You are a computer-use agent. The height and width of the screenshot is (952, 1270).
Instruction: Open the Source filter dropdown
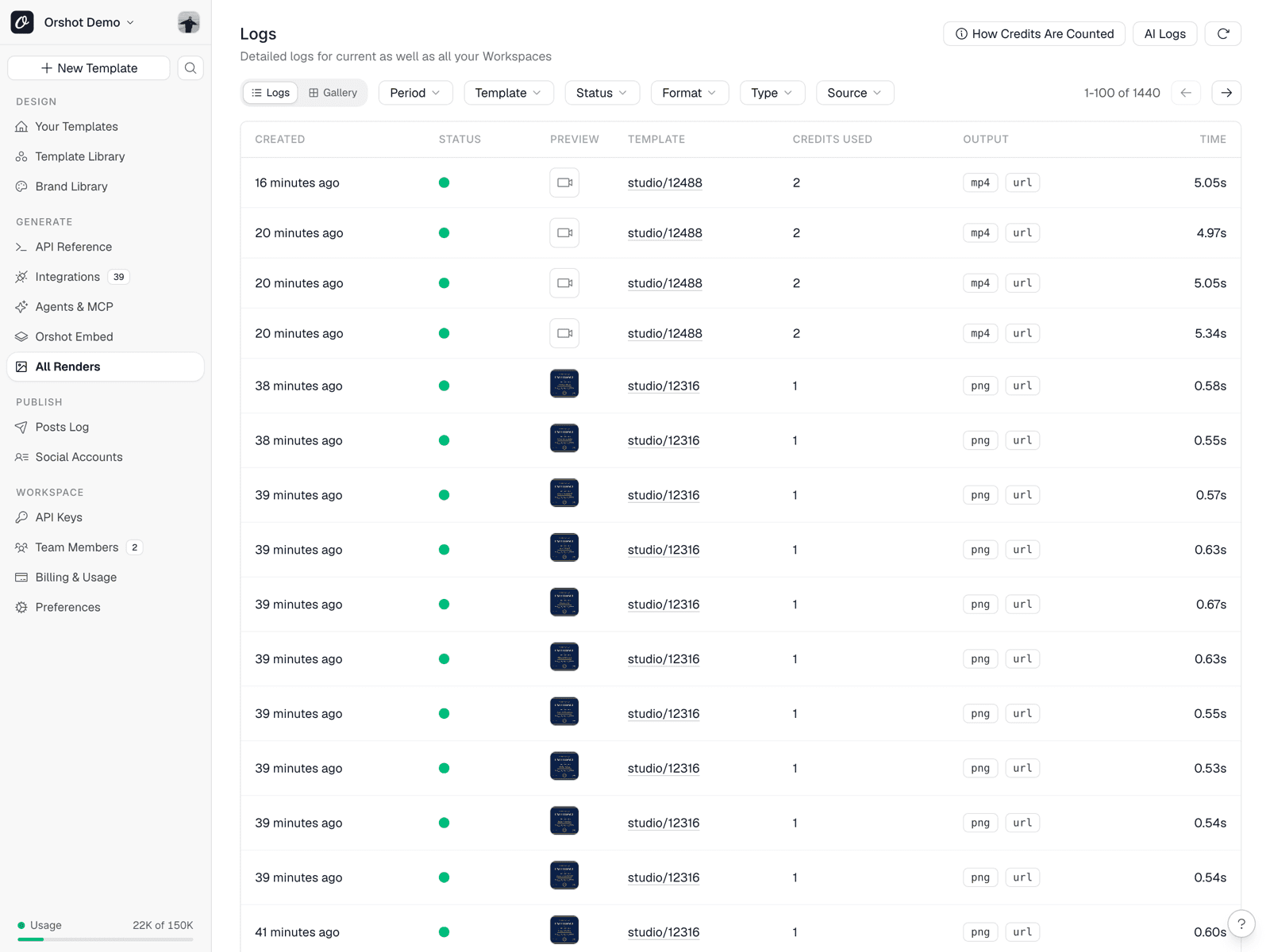(x=855, y=93)
